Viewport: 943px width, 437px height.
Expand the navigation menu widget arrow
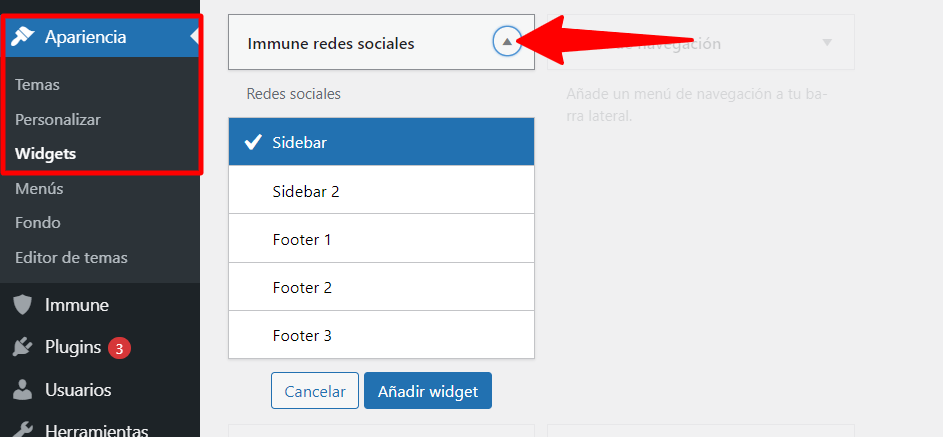(826, 43)
